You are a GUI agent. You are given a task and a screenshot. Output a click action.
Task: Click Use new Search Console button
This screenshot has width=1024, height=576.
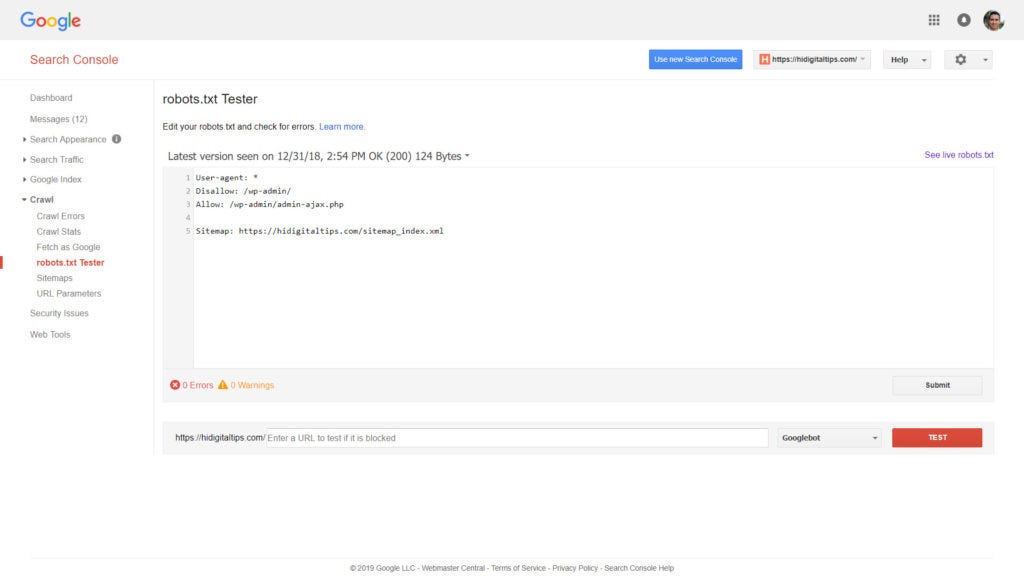pos(695,59)
